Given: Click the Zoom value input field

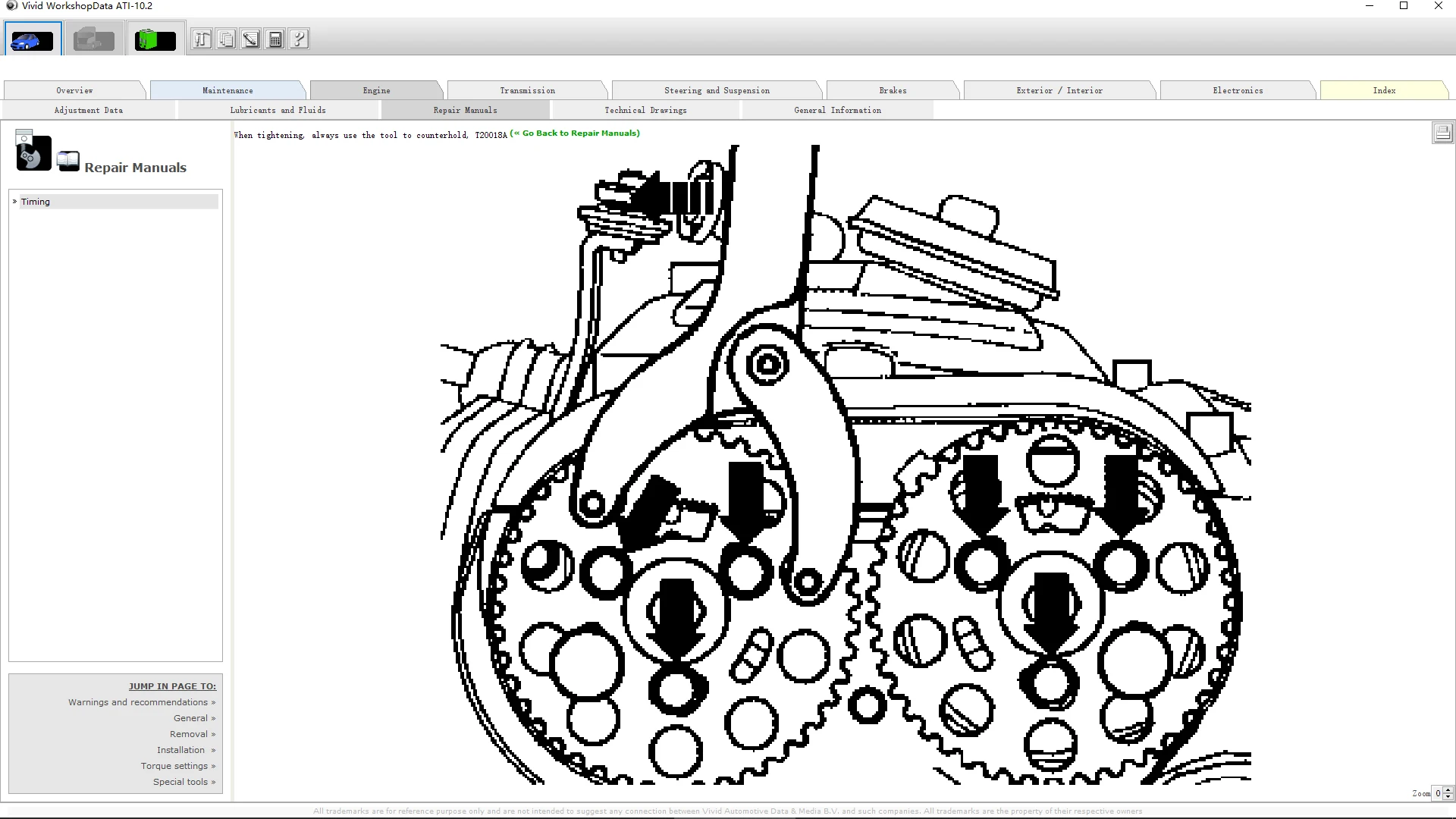Looking at the screenshot, I should (1437, 793).
